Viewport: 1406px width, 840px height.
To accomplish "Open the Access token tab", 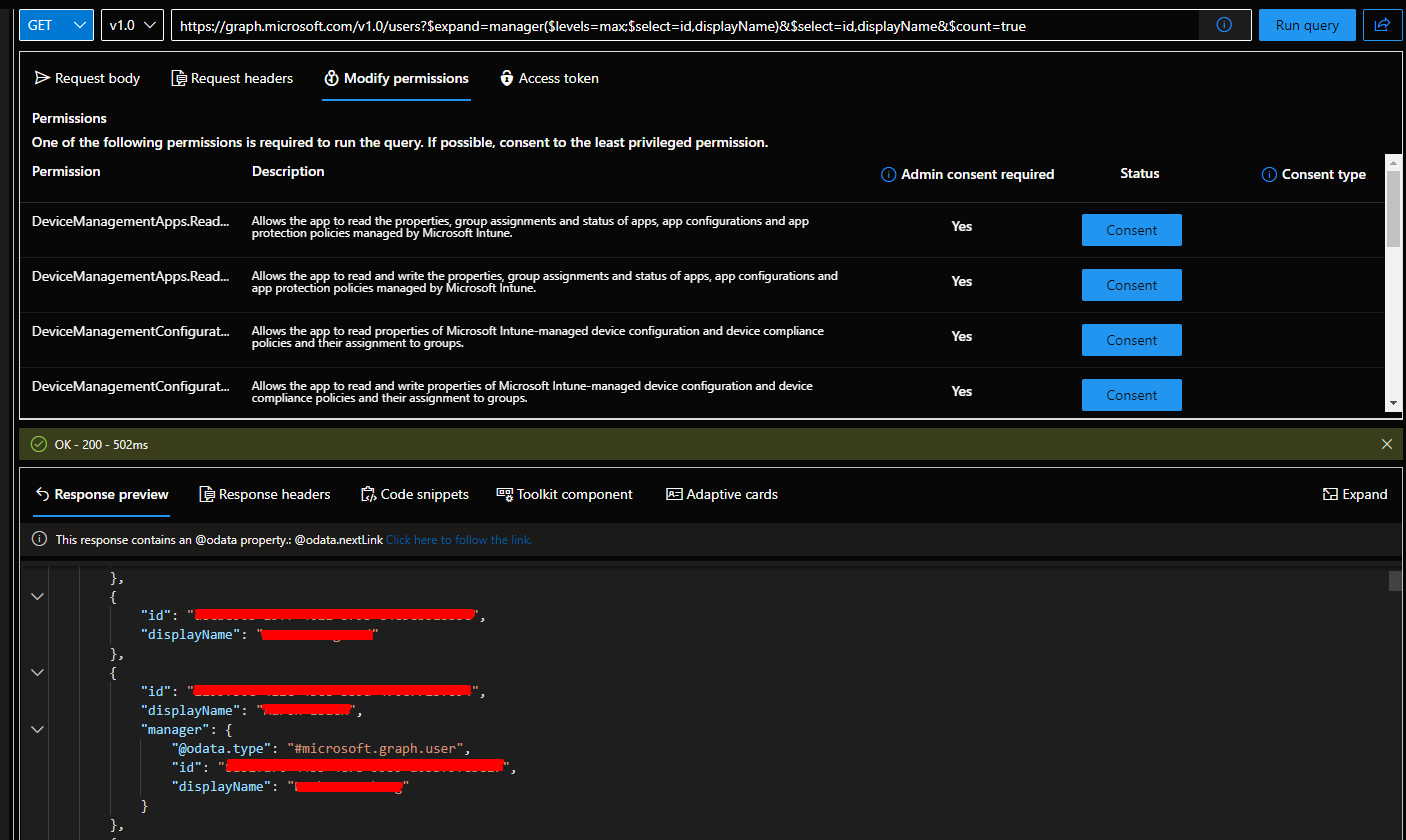I will point(549,78).
